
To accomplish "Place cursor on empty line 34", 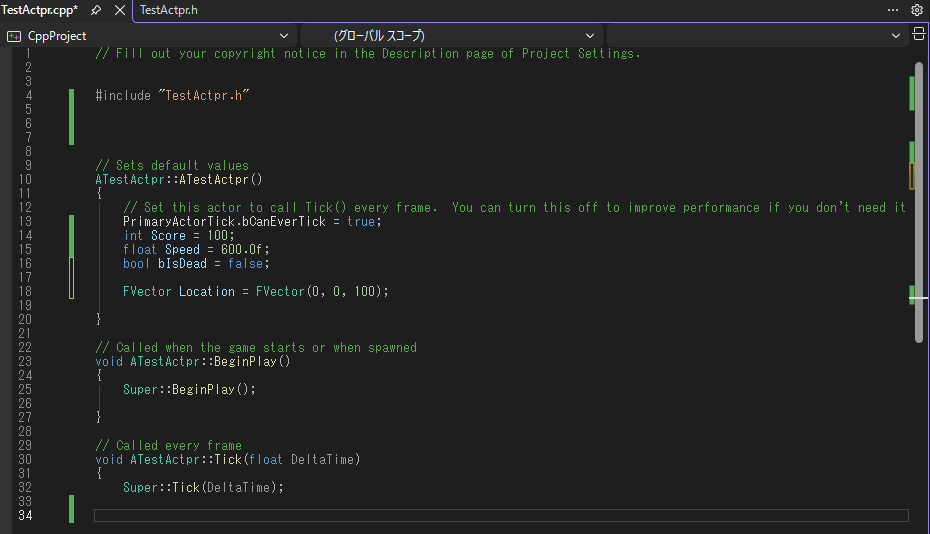I will click(x=500, y=516).
